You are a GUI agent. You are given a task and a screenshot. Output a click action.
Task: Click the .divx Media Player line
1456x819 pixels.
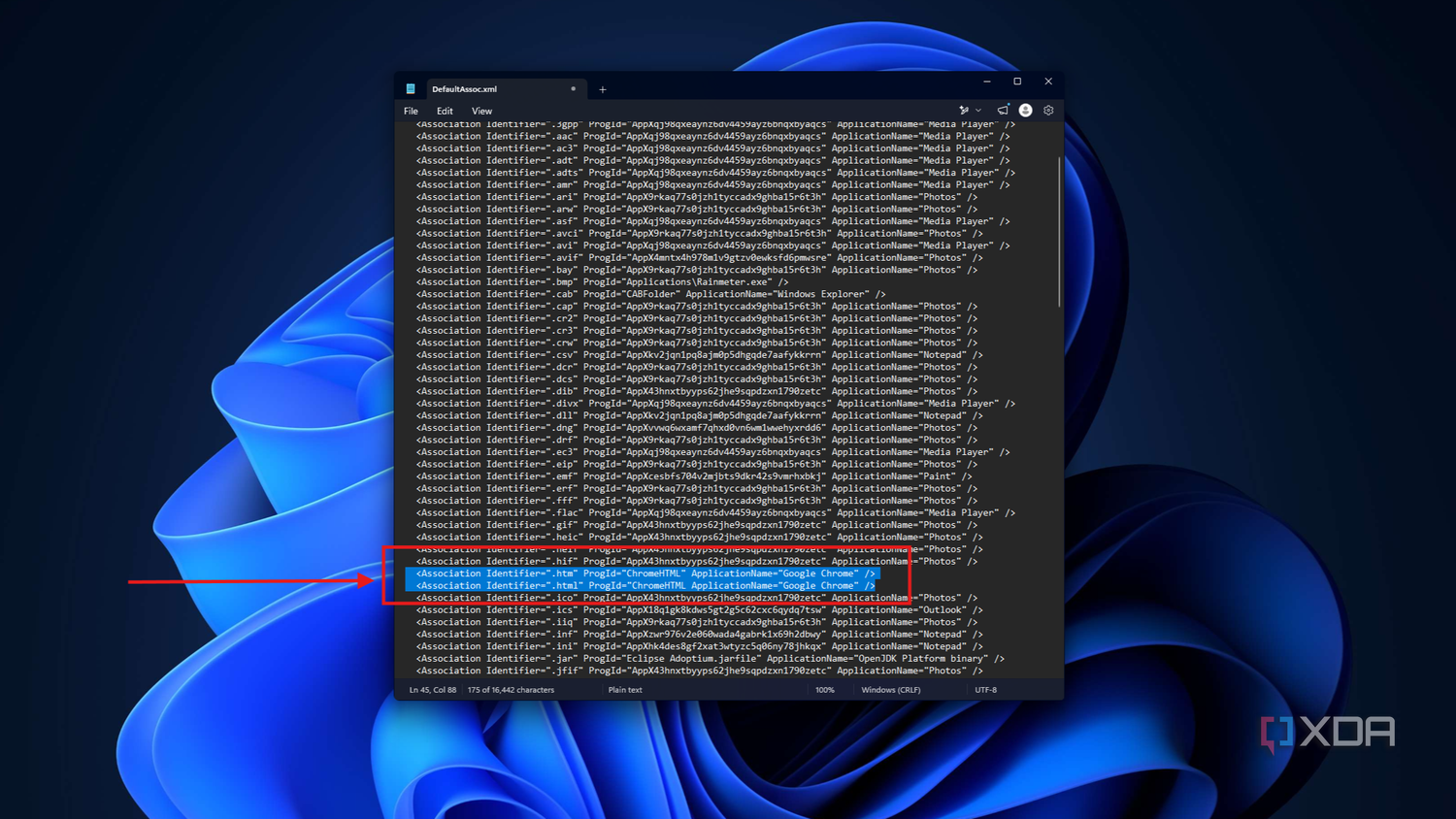715,404
